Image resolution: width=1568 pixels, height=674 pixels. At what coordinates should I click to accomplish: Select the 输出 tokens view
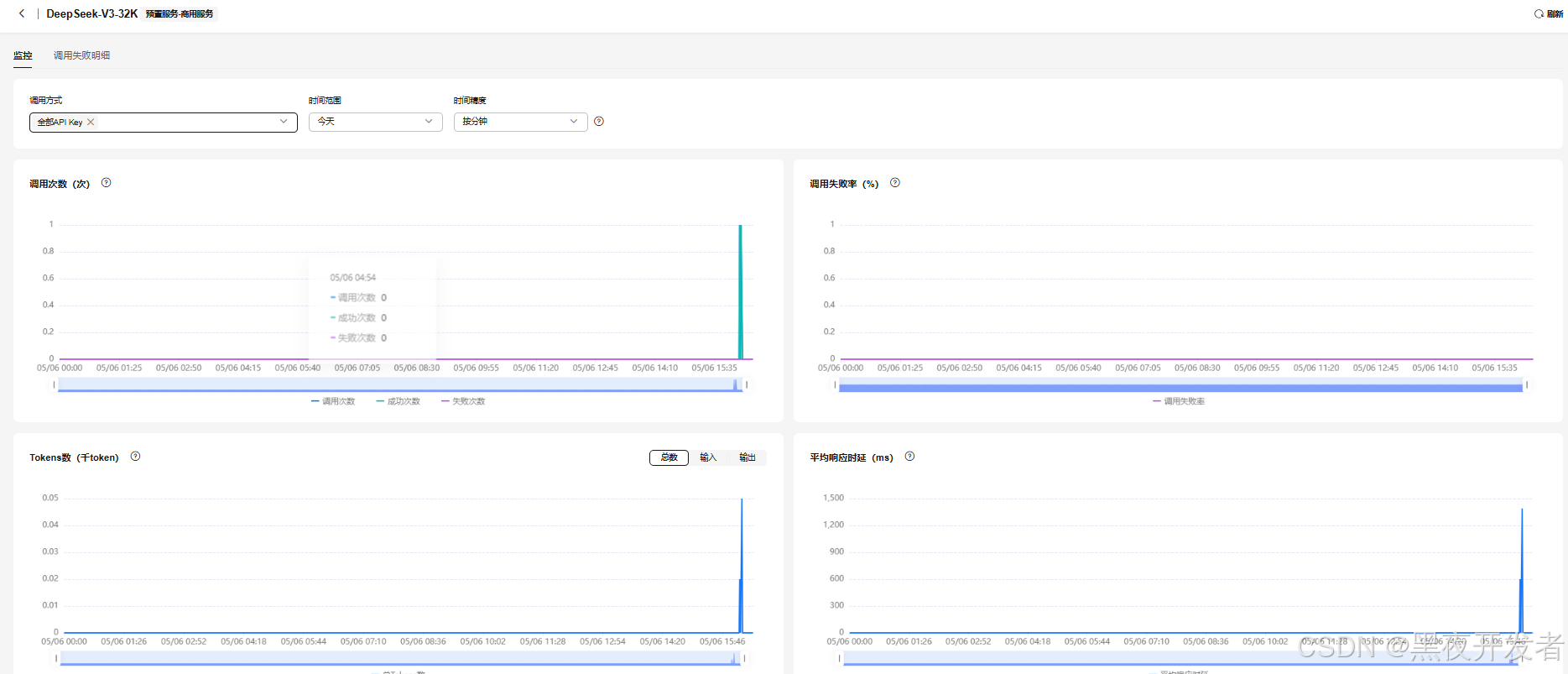pyautogui.click(x=748, y=457)
